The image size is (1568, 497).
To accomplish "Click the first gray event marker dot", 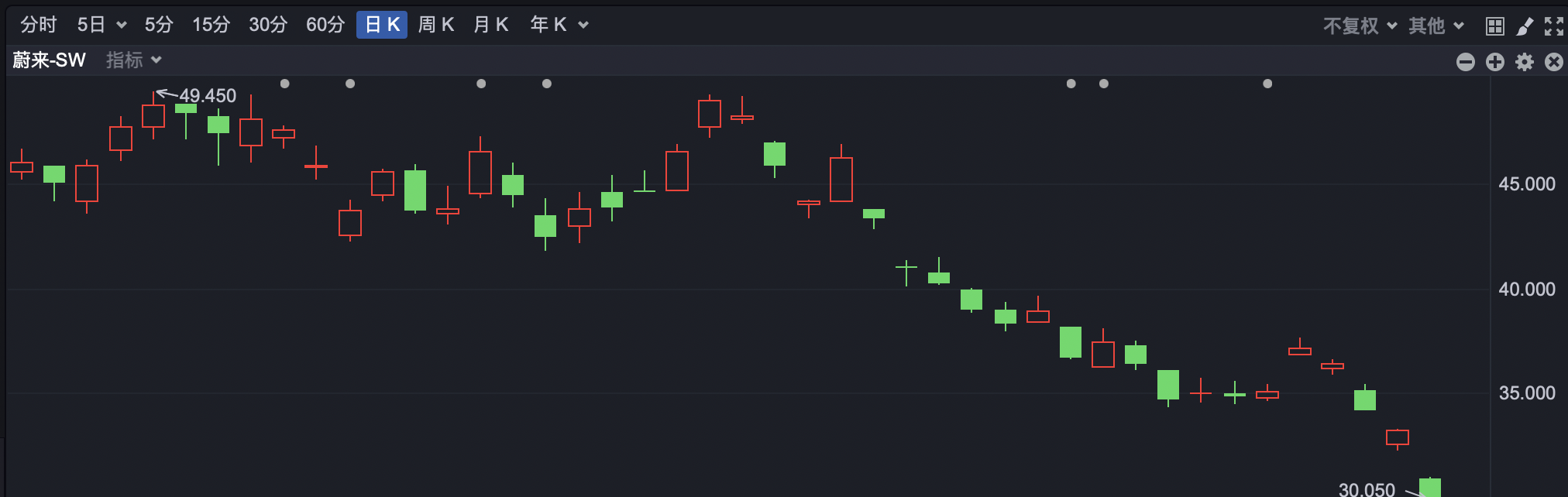I will (285, 84).
